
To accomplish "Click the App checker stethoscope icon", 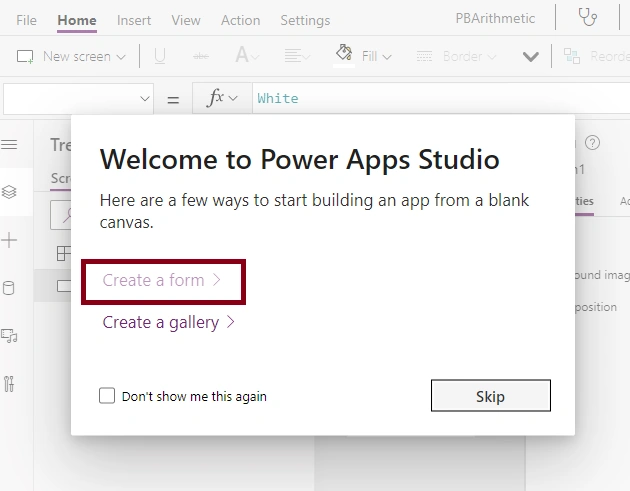I will [587, 18].
